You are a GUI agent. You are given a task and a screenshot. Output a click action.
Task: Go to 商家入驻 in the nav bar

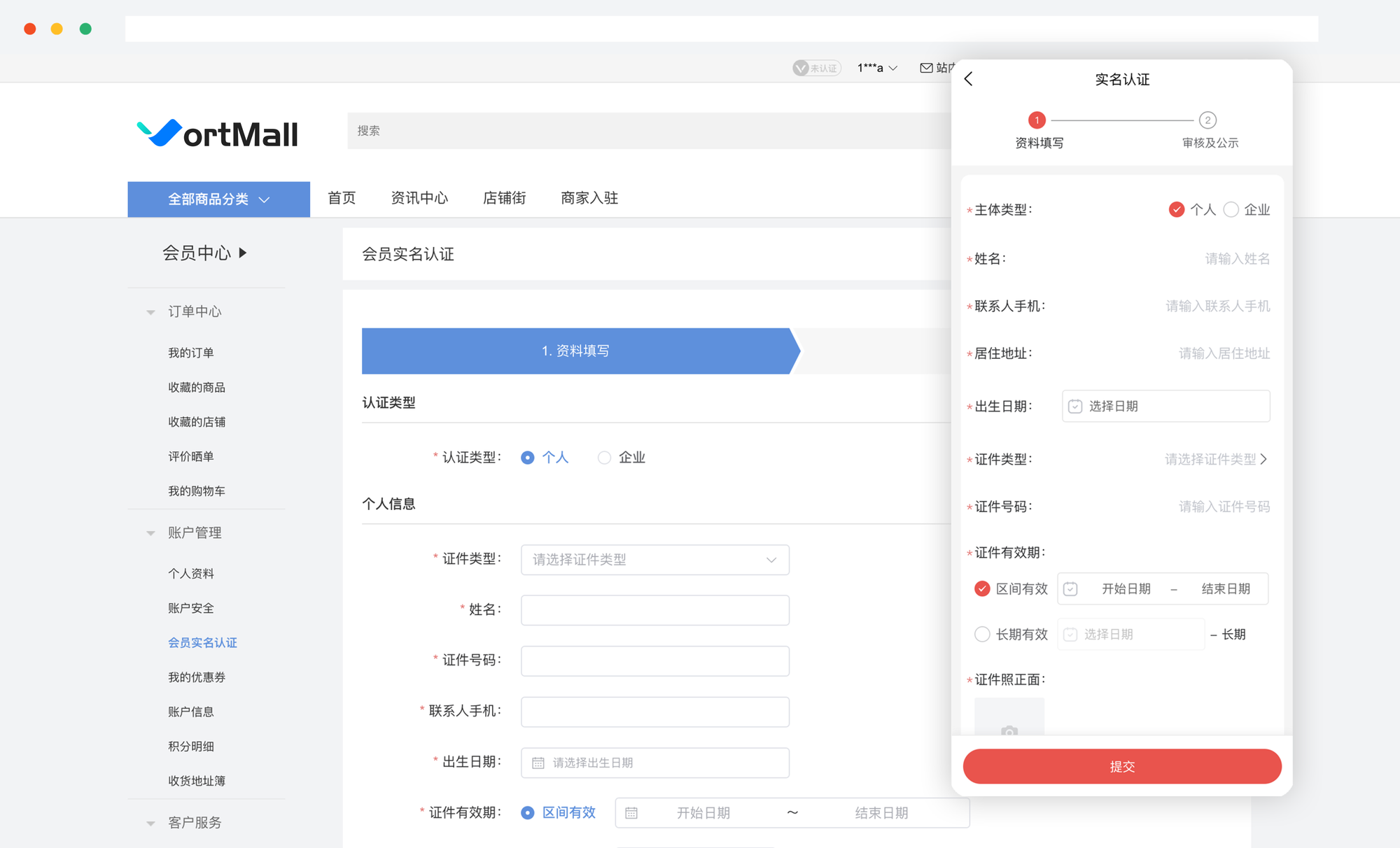pyautogui.click(x=589, y=198)
